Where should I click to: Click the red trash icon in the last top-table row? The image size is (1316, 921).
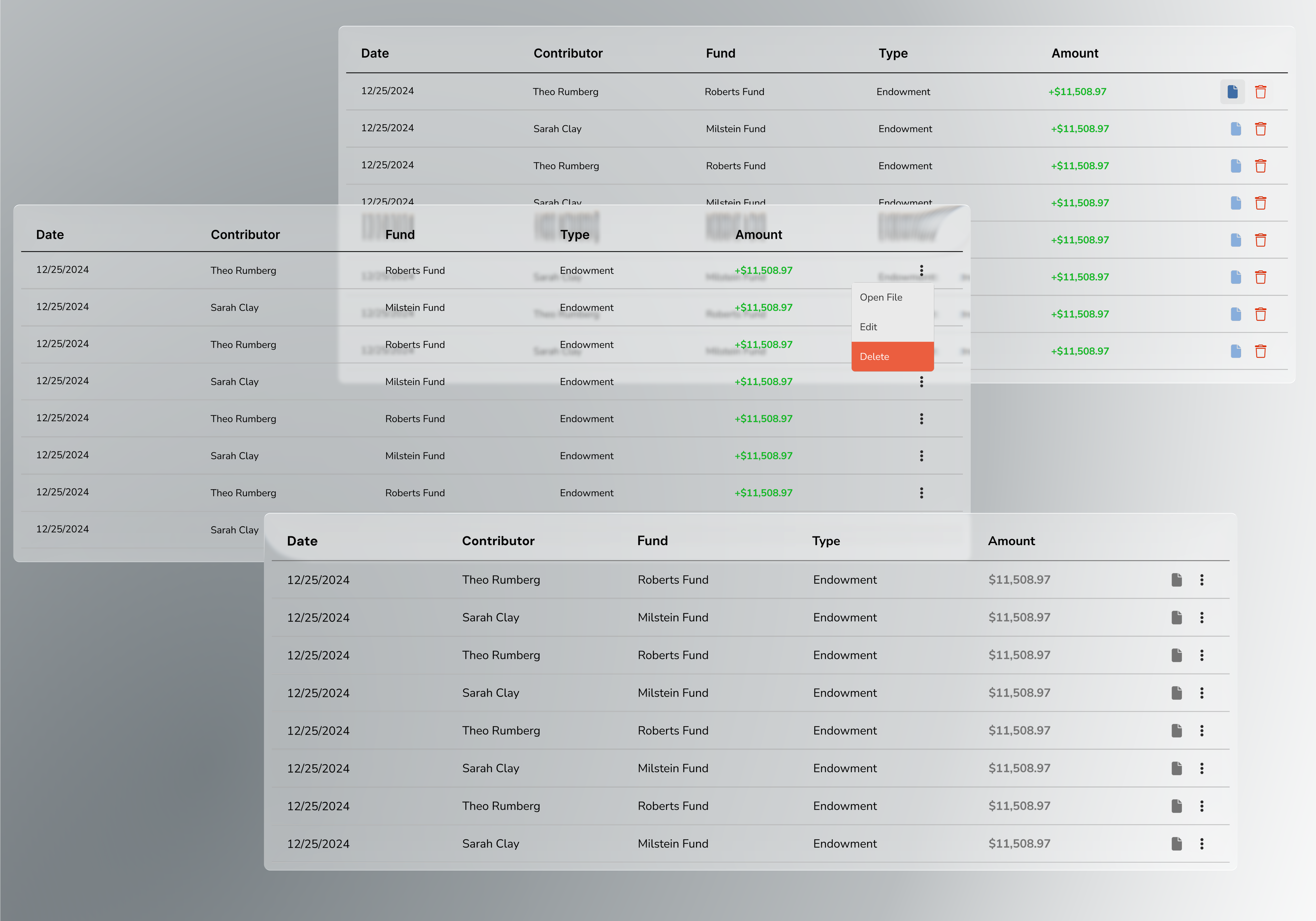[1260, 351]
